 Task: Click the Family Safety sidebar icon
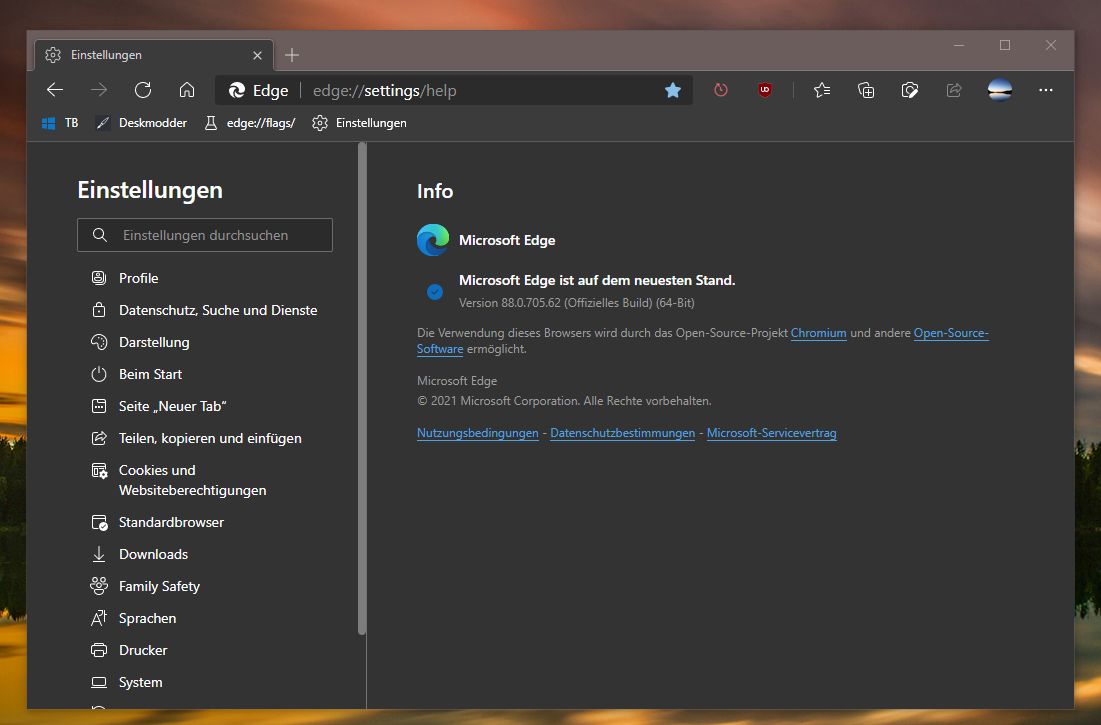click(x=99, y=586)
